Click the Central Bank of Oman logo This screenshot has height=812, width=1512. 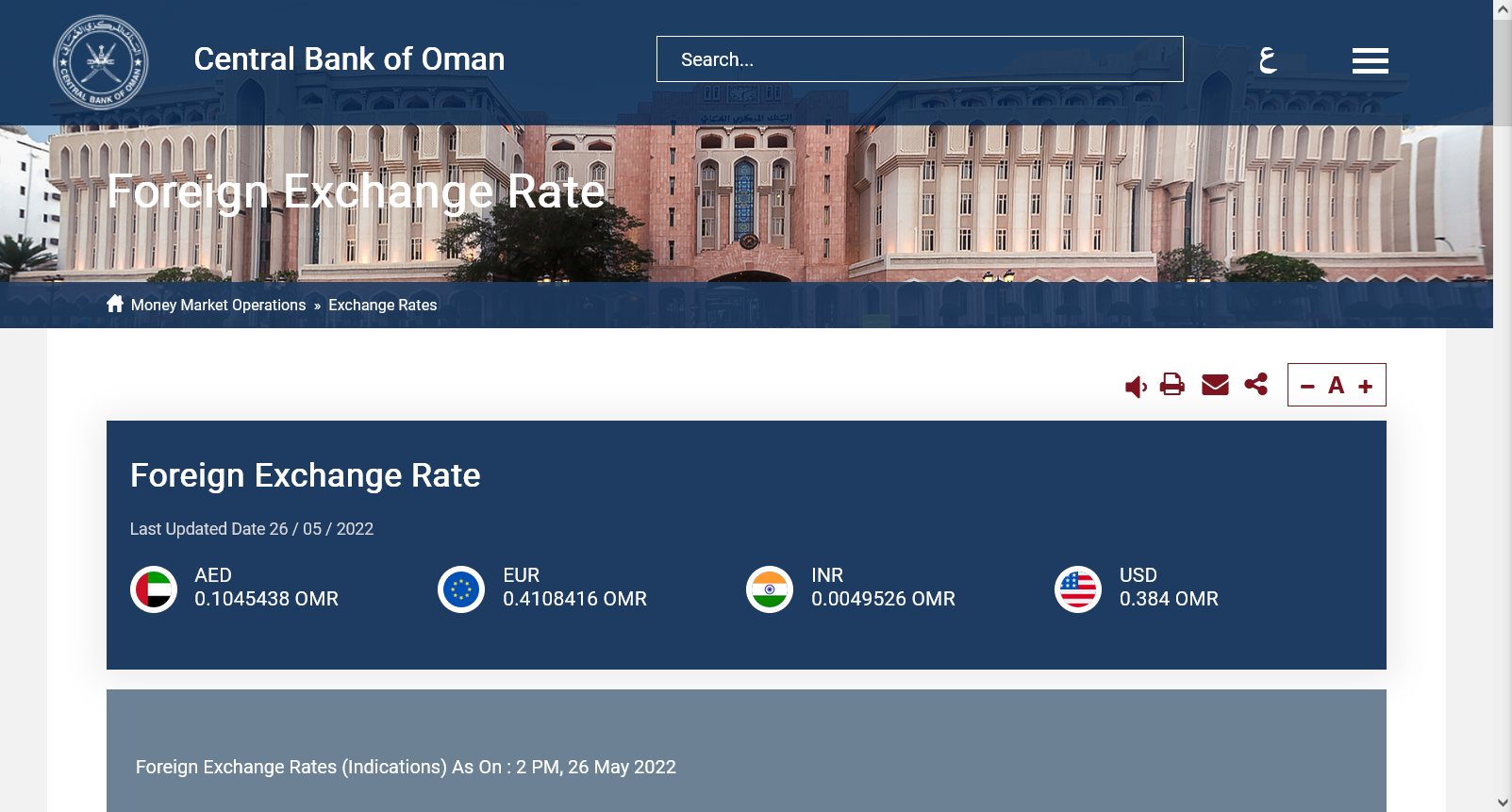100,62
